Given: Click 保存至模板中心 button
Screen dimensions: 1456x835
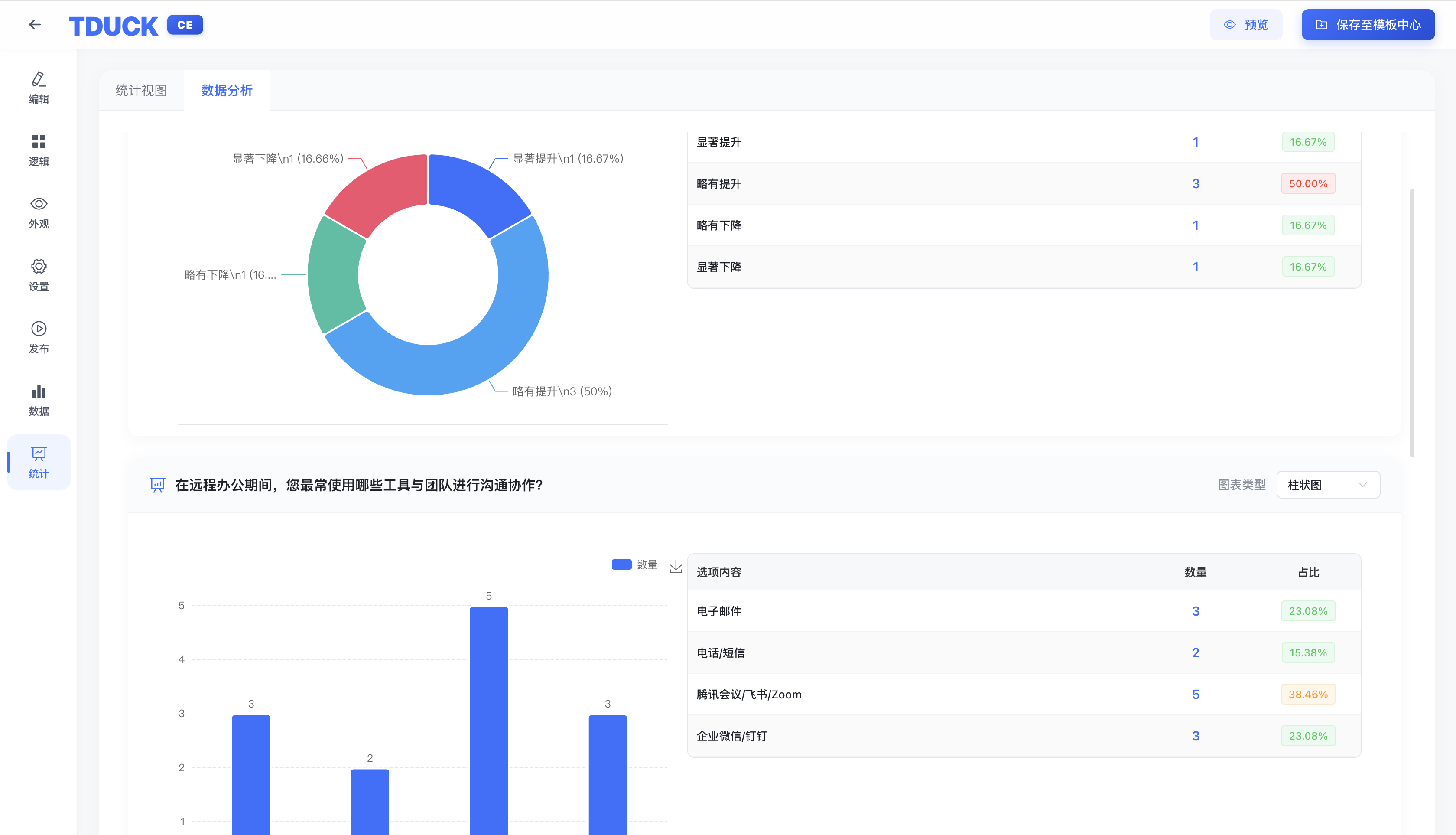Looking at the screenshot, I should (1368, 25).
